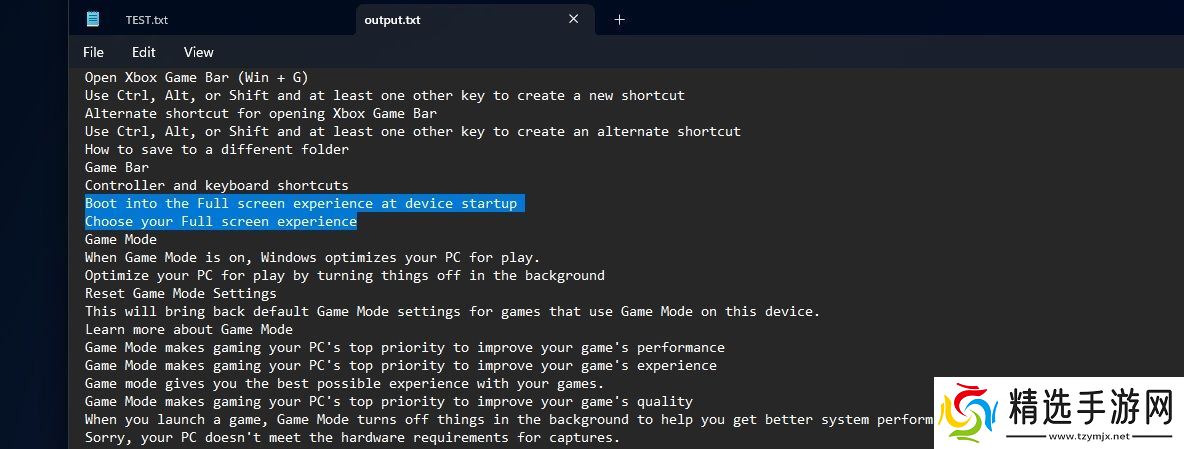The image size is (1184, 449).
Task: Open the View menu
Action: click(x=199, y=52)
